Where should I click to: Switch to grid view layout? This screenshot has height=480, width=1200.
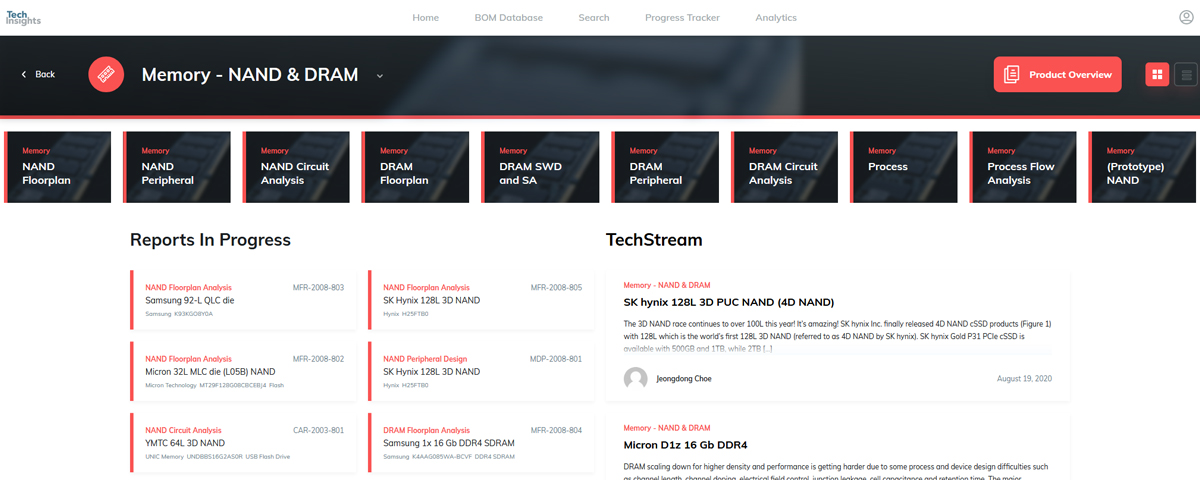point(1157,74)
